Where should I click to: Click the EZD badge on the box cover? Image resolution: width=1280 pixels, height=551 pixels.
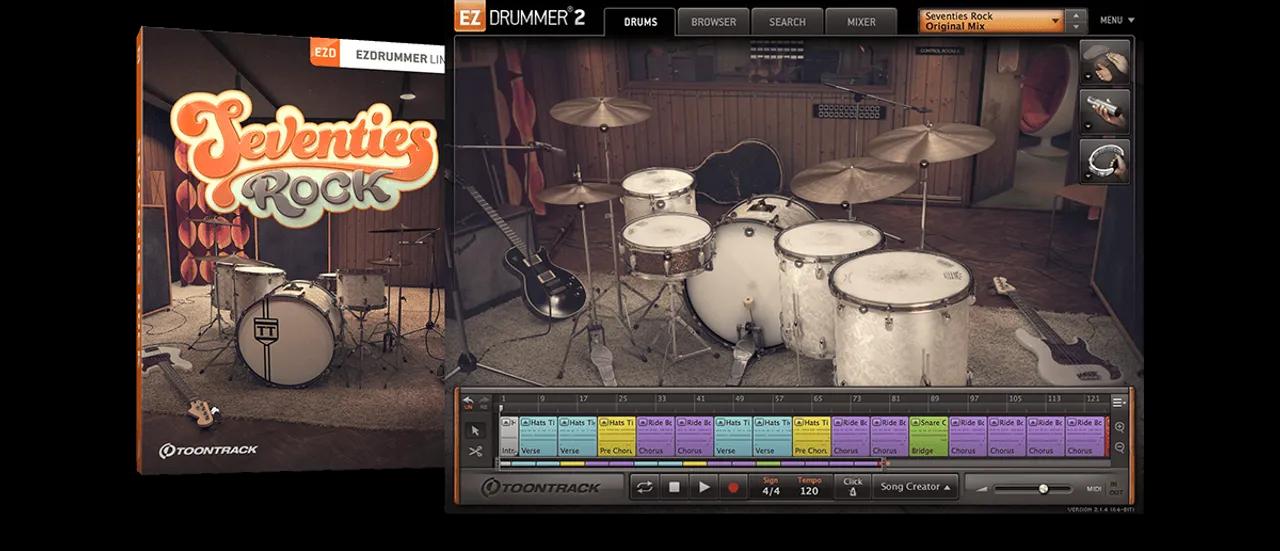pyautogui.click(x=323, y=55)
